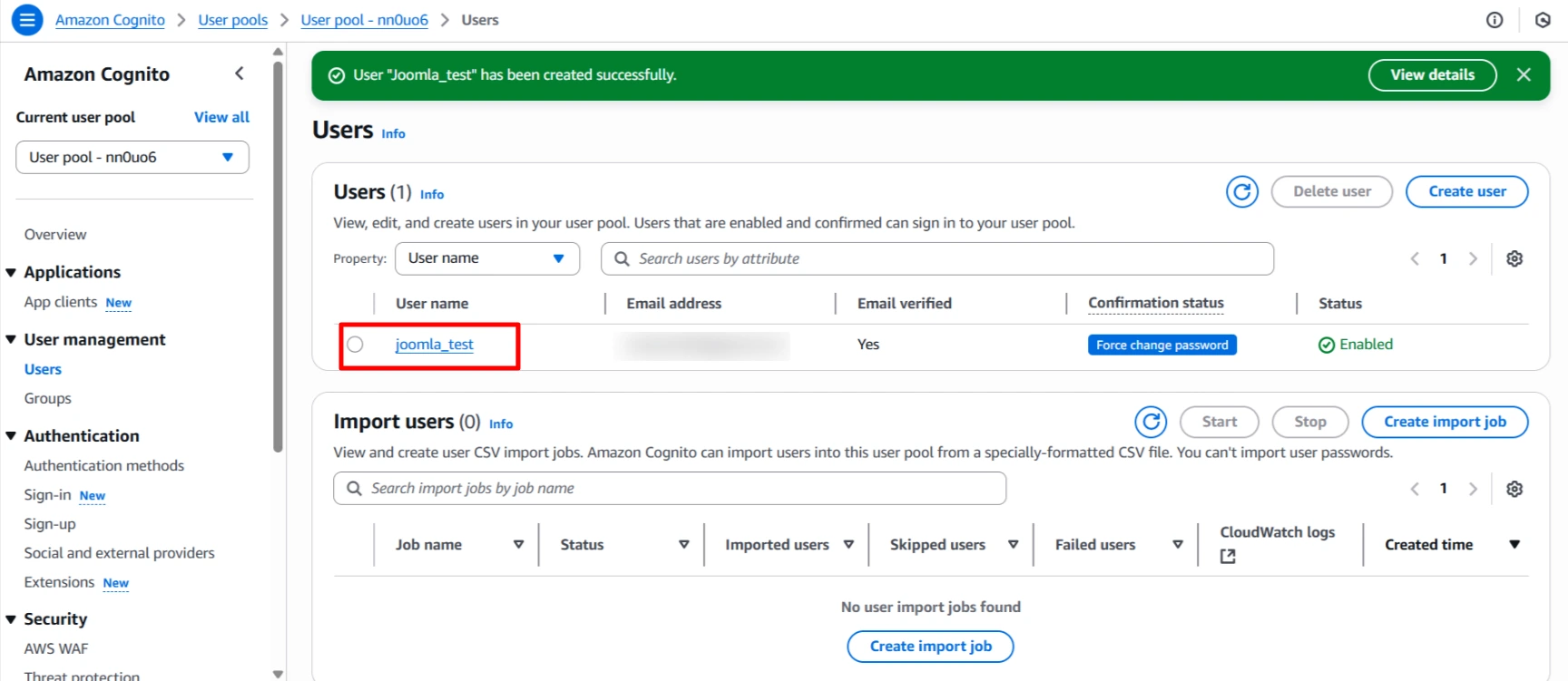Open Overview in the sidebar

pyautogui.click(x=55, y=235)
